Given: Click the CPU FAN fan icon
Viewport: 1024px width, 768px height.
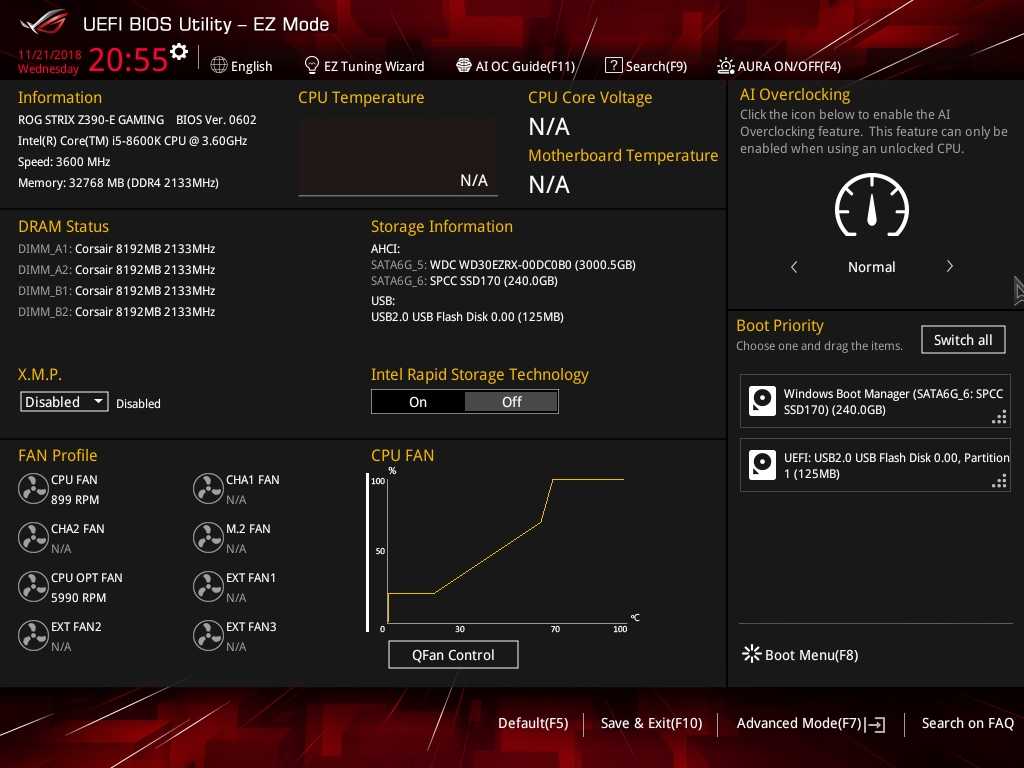Looking at the screenshot, I should coord(33,489).
